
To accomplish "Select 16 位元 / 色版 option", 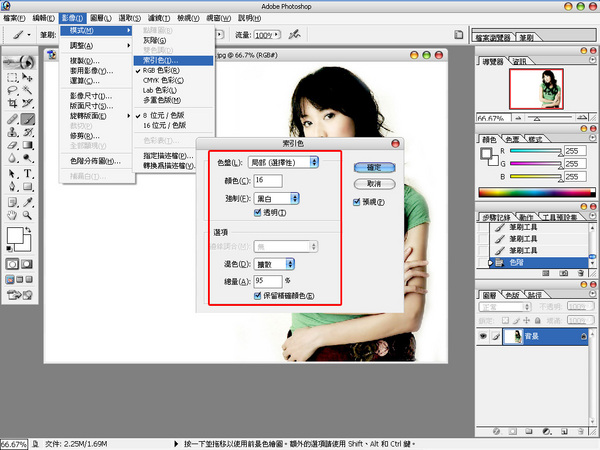I will click(165, 125).
